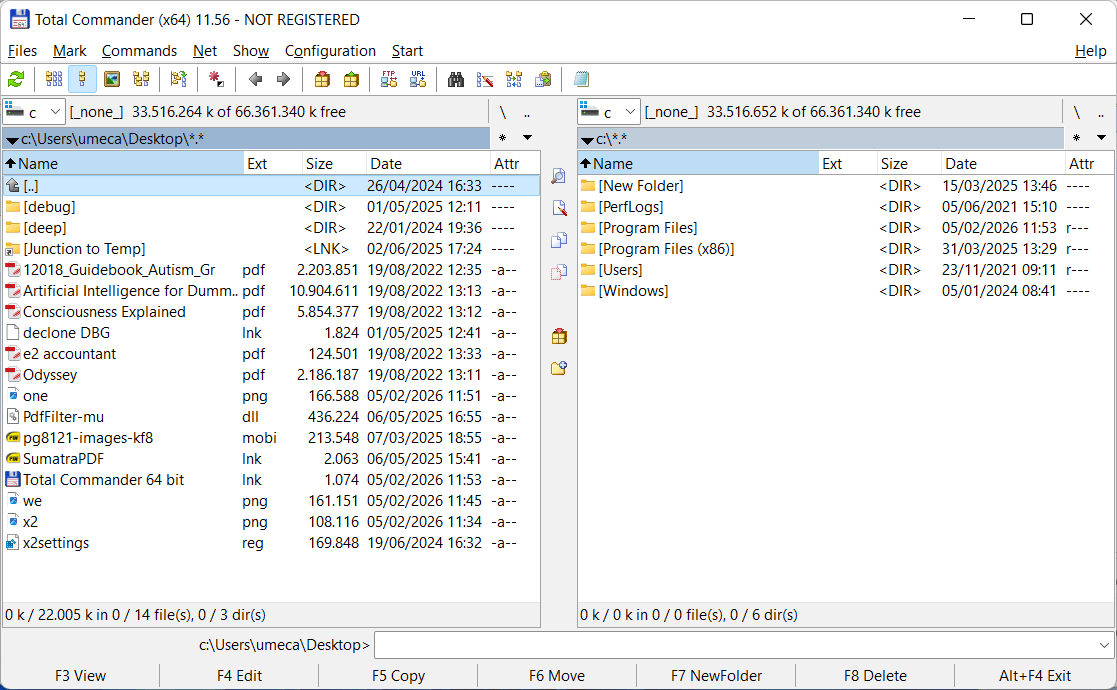Switch left panel to thumbnails view
Viewport: 1117px width, 690px height.
click(109, 80)
